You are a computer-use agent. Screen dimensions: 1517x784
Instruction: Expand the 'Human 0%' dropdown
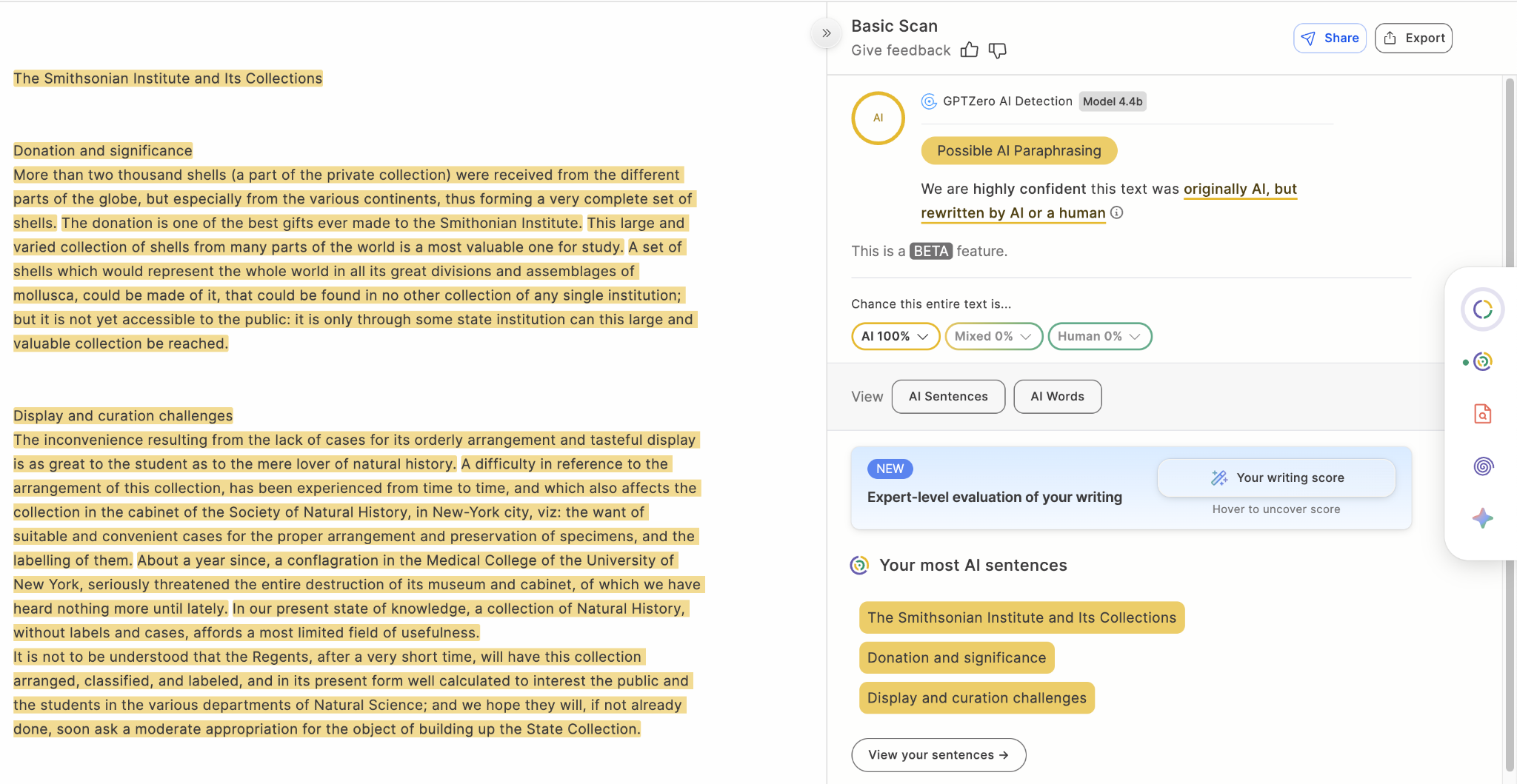1100,336
